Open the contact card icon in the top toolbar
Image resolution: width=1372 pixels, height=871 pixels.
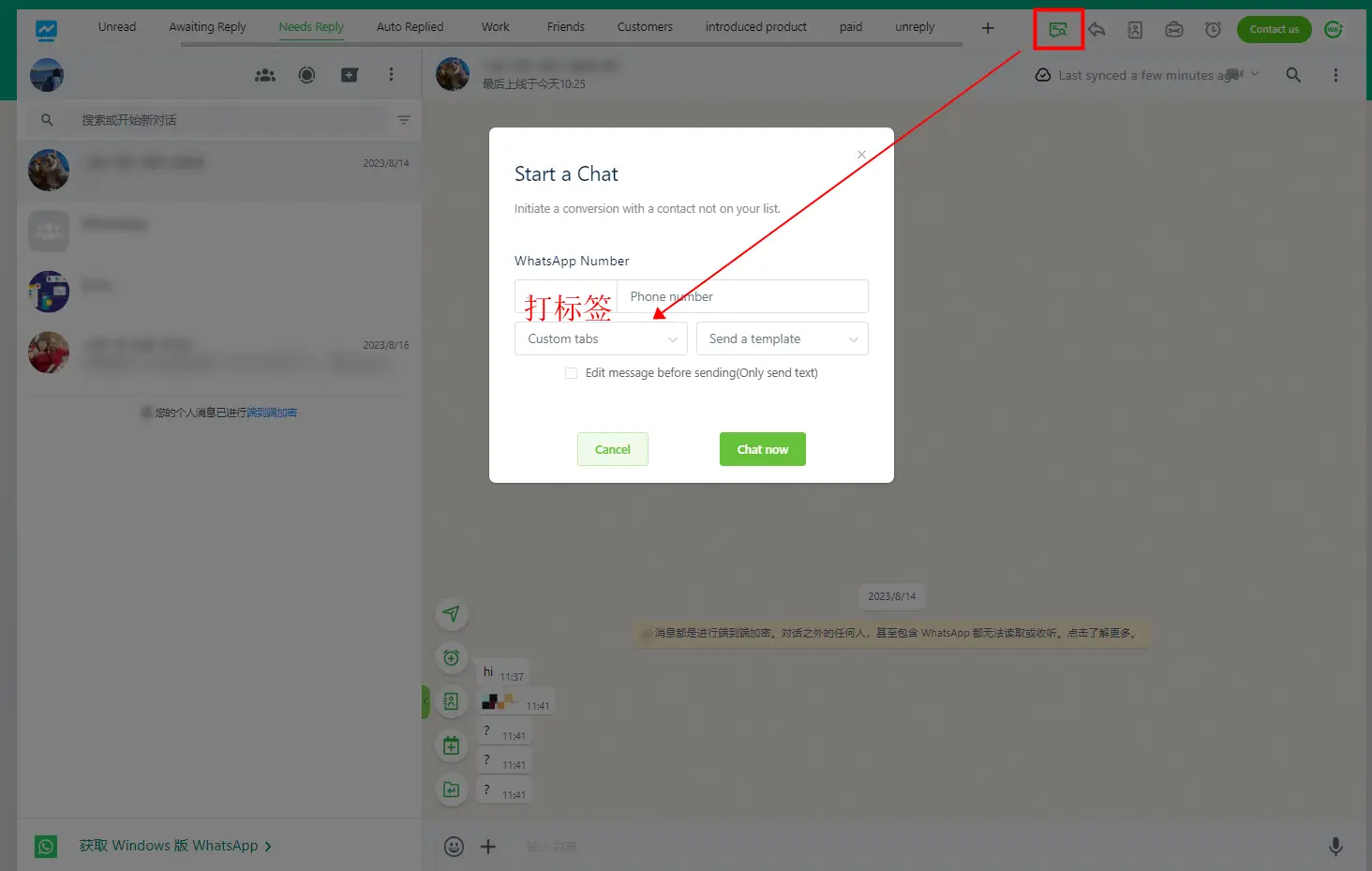[x=1135, y=29]
